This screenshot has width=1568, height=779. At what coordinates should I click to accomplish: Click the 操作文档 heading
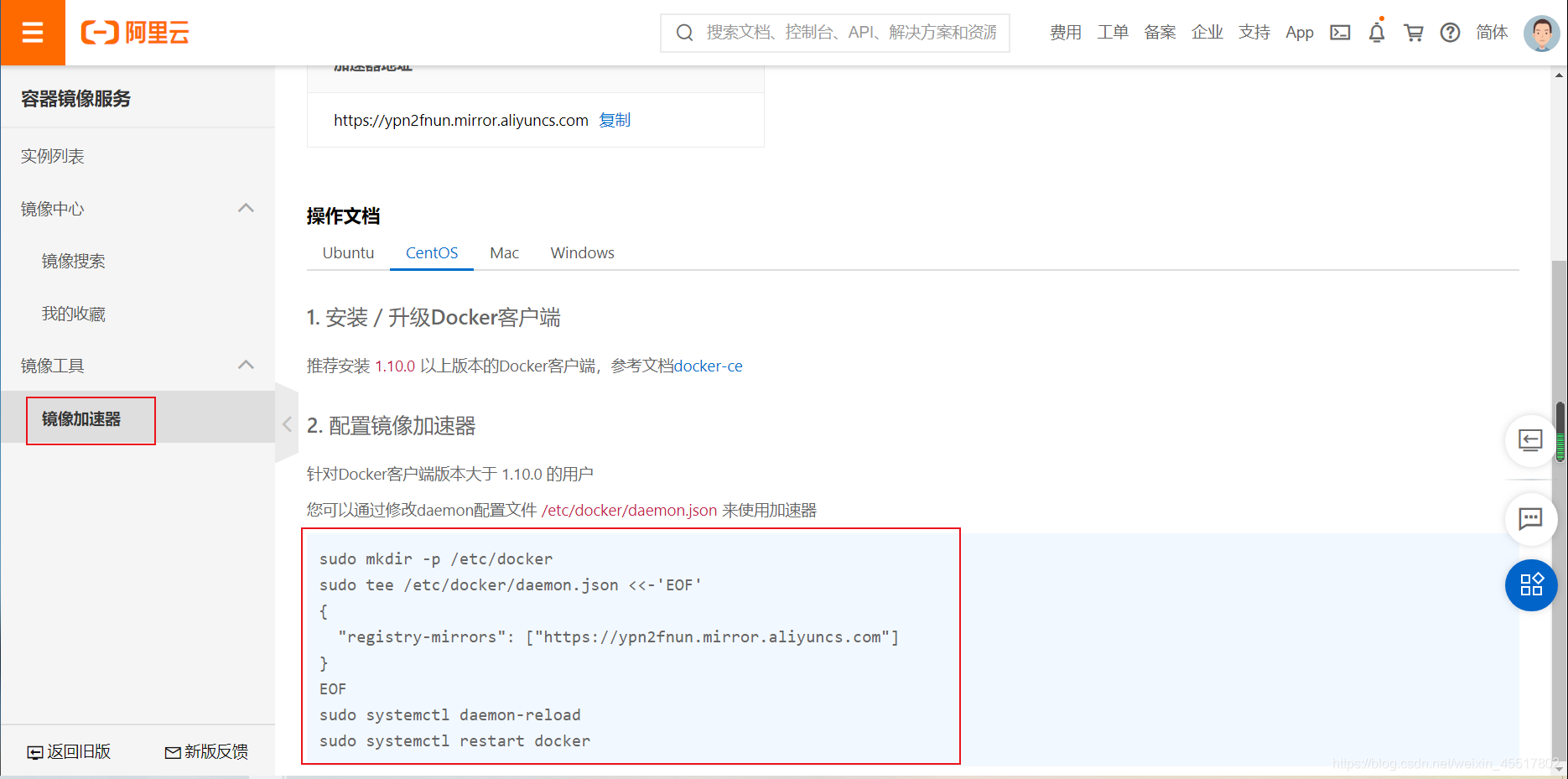pos(343,216)
